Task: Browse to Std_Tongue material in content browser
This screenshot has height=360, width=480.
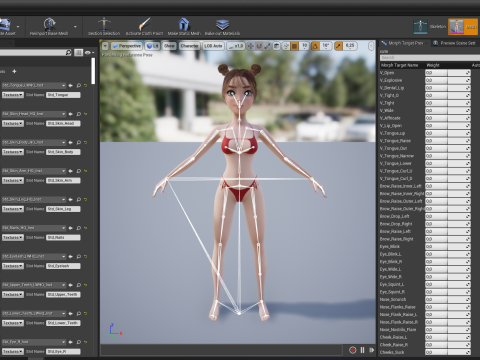Action: coord(79,85)
